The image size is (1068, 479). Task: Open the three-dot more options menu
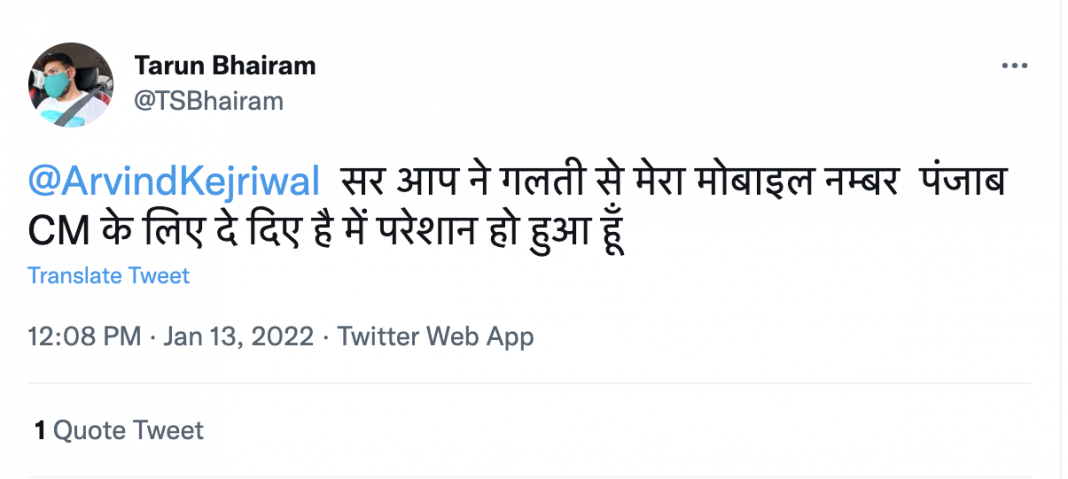coord(1014,65)
